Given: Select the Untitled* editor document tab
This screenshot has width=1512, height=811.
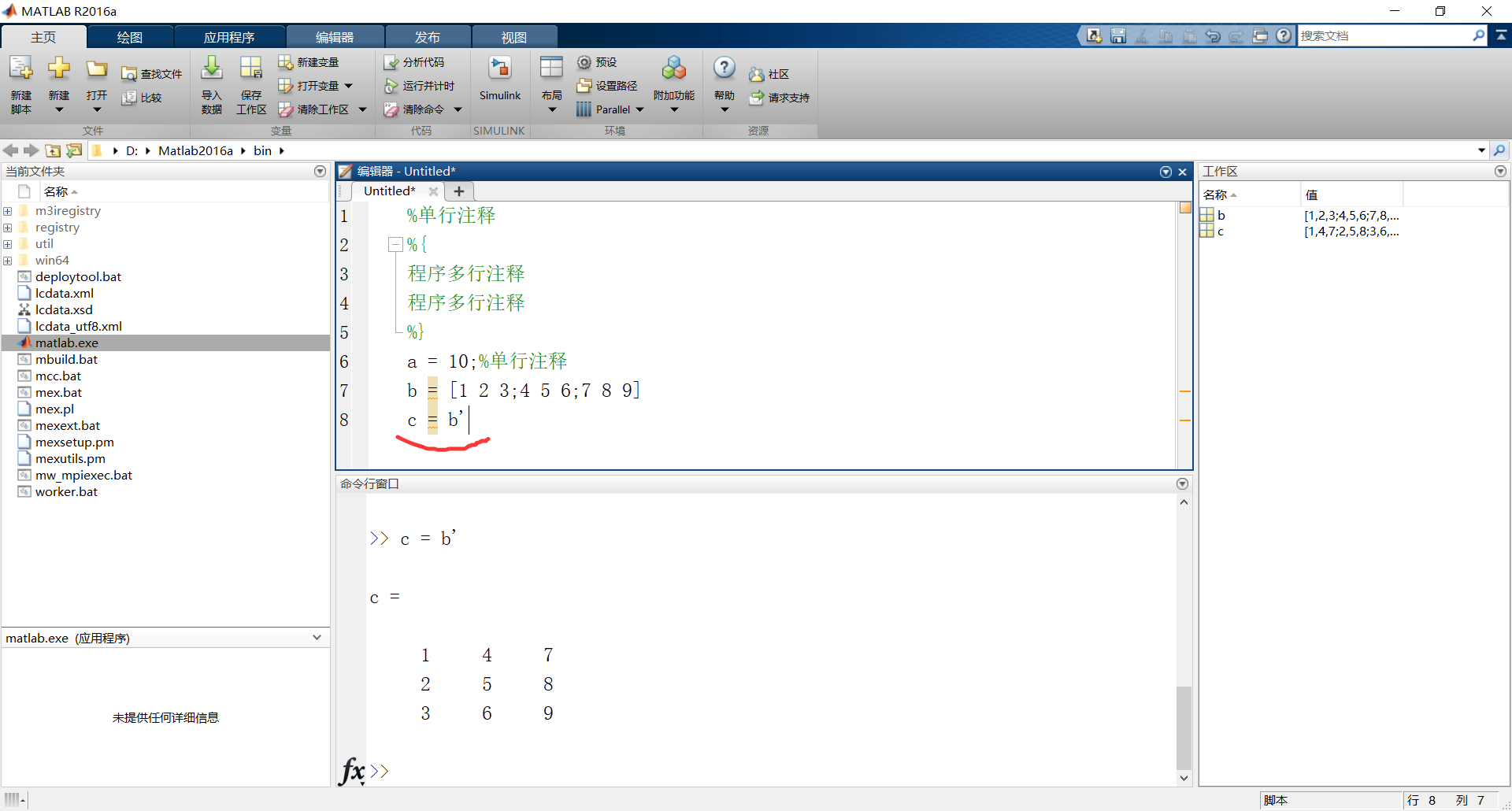Looking at the screenshot, I should (389, 191).
